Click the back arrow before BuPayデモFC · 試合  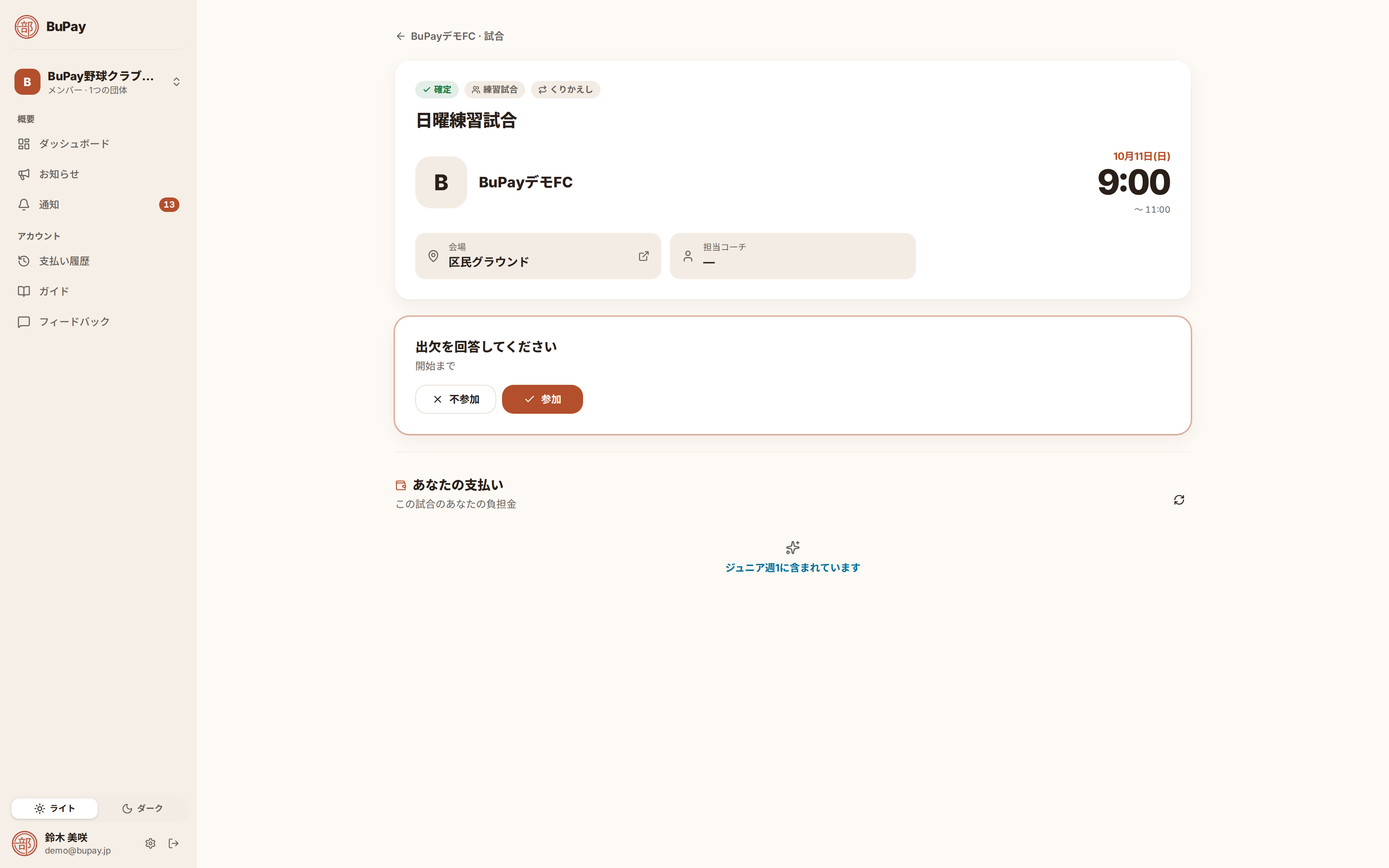click(401, 36)
